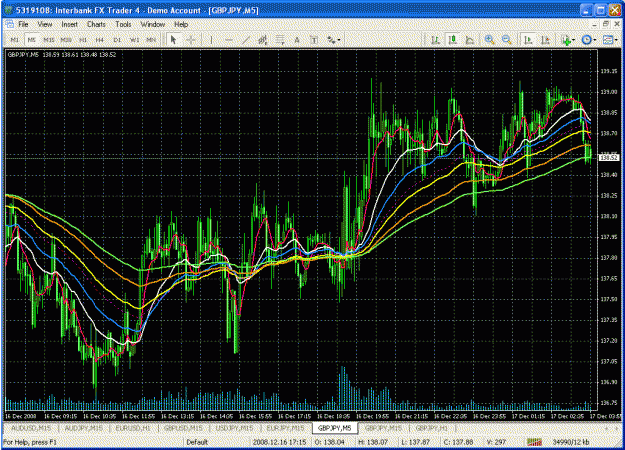Screen dimensions: 625x450
Task: Switch to AUDJPY,M15 chart tab
Action: click(x=83, y=428)
